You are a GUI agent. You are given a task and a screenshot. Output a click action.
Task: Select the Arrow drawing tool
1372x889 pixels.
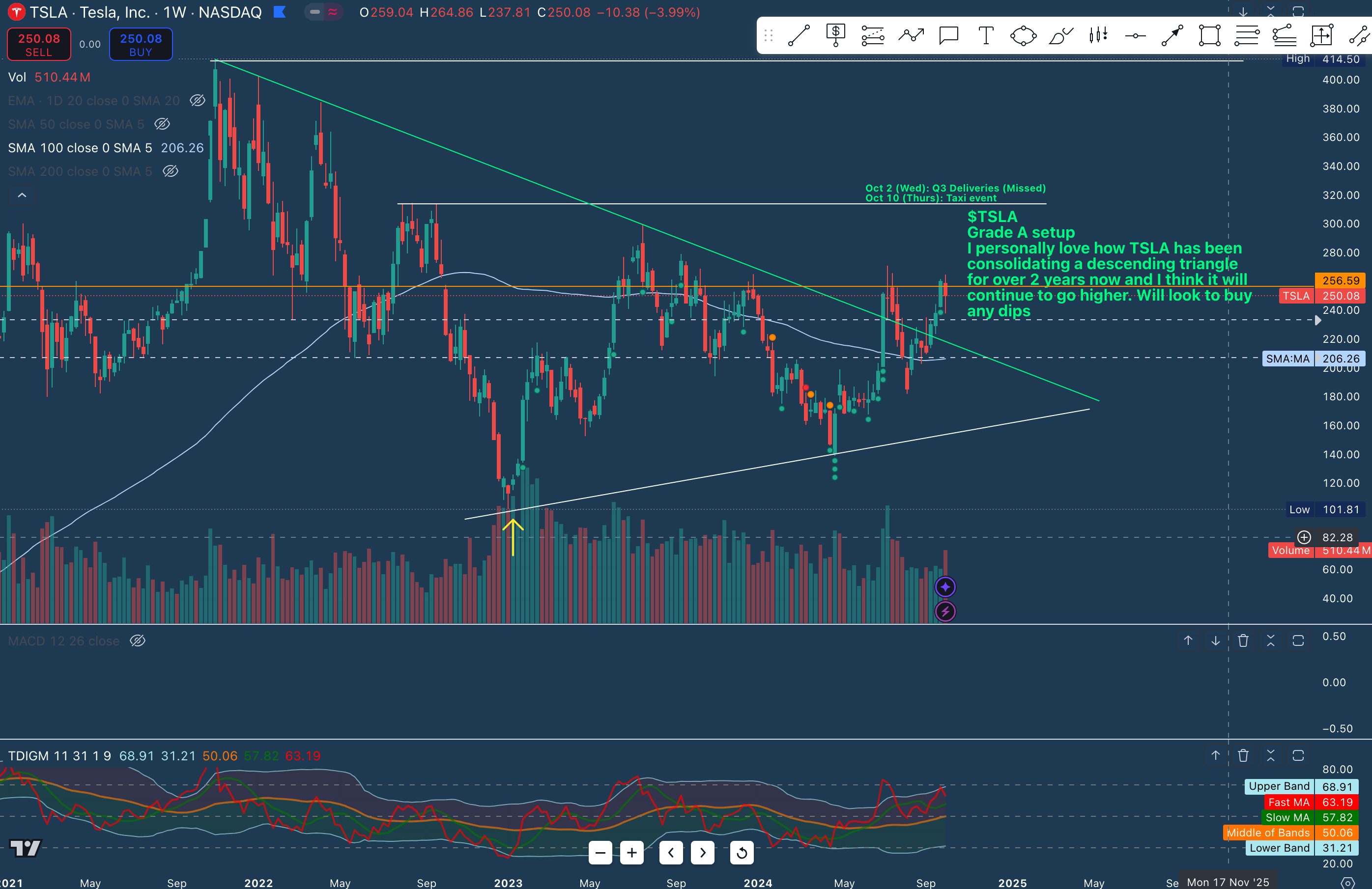click(x=1172, y=36)
